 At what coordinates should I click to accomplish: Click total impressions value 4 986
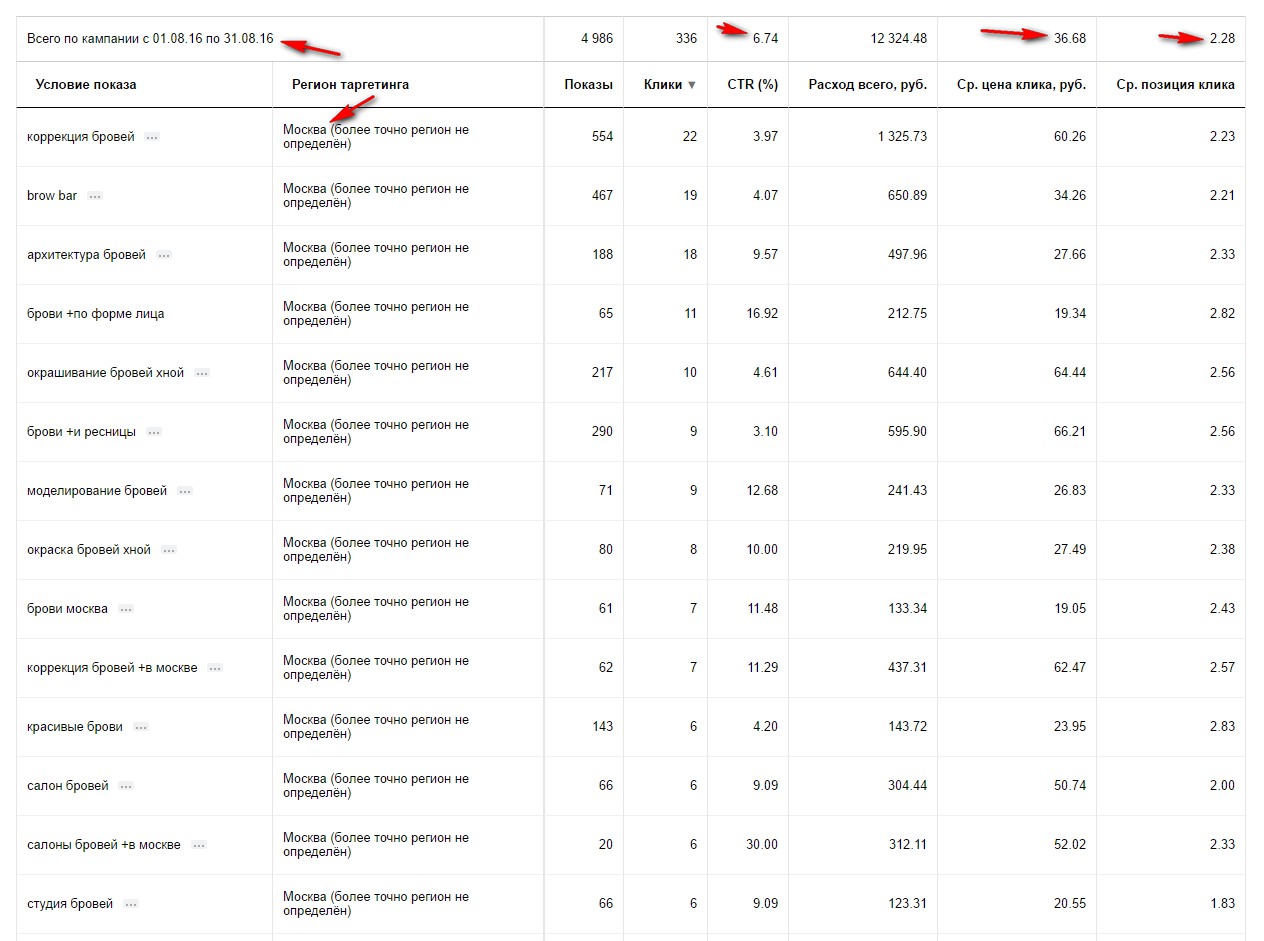tap(597, 39)
